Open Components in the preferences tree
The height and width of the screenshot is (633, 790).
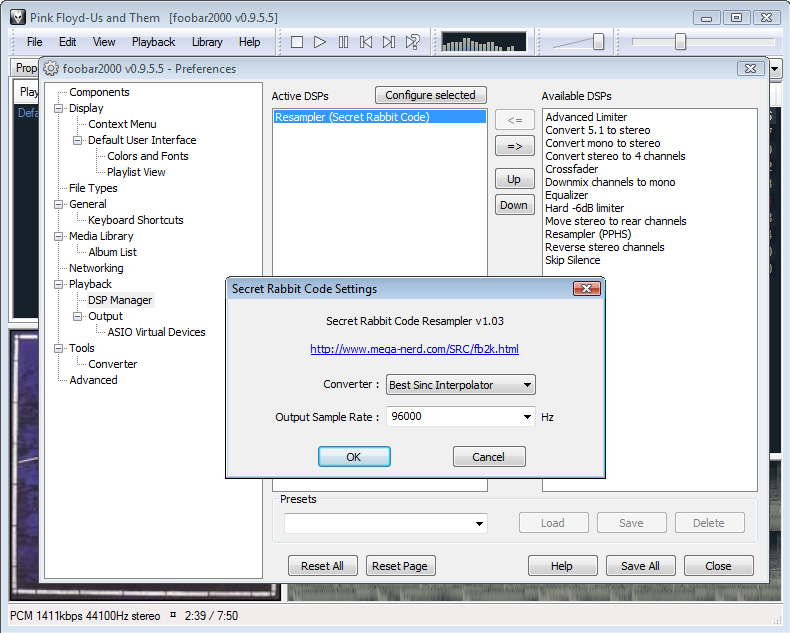click(99, 92)
